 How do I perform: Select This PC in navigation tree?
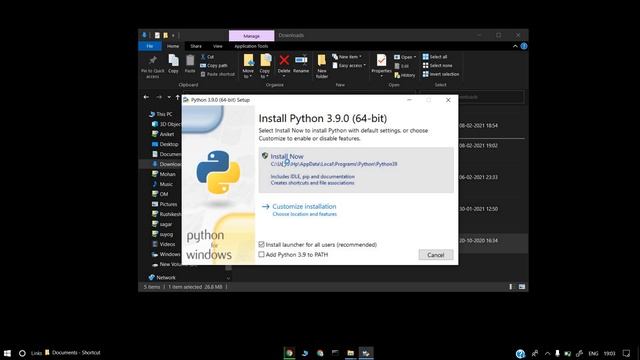coord(161,114)
